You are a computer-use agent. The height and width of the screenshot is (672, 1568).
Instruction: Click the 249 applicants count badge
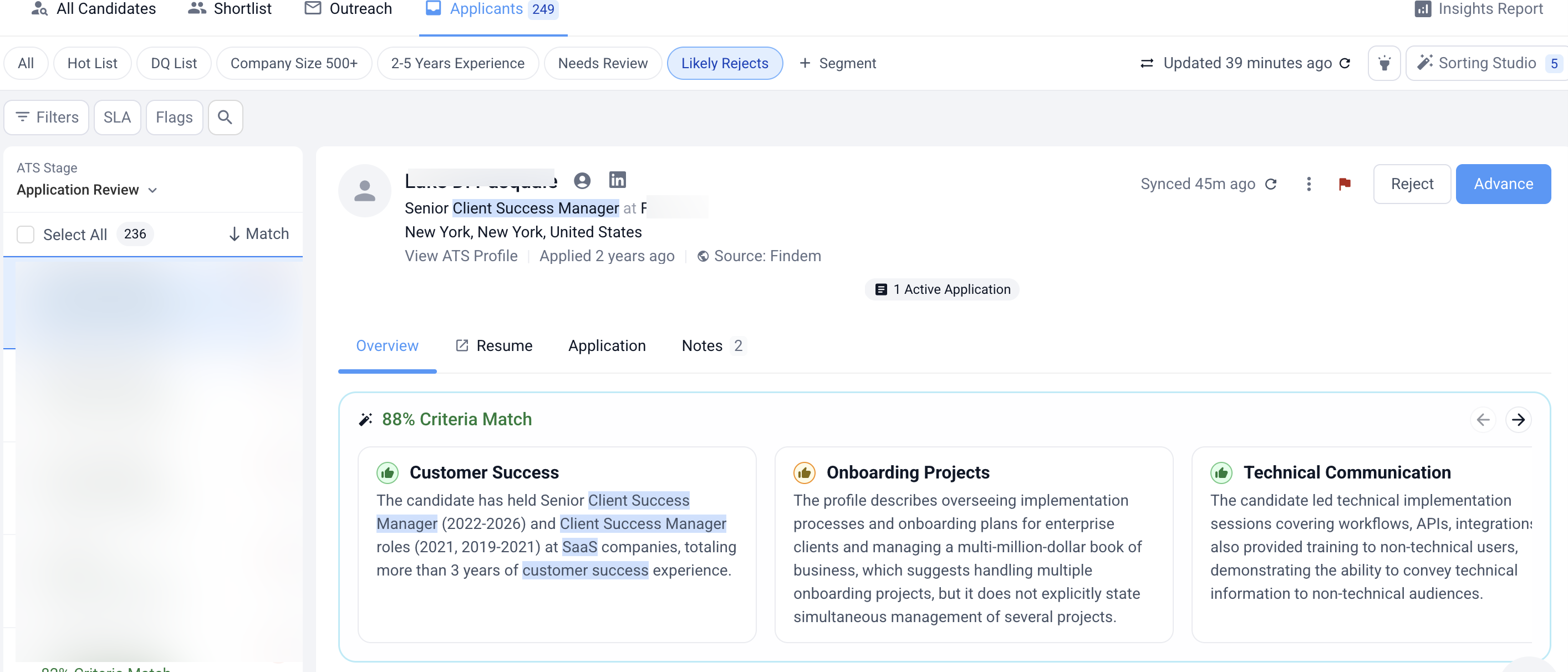click(x=543, y=9)
